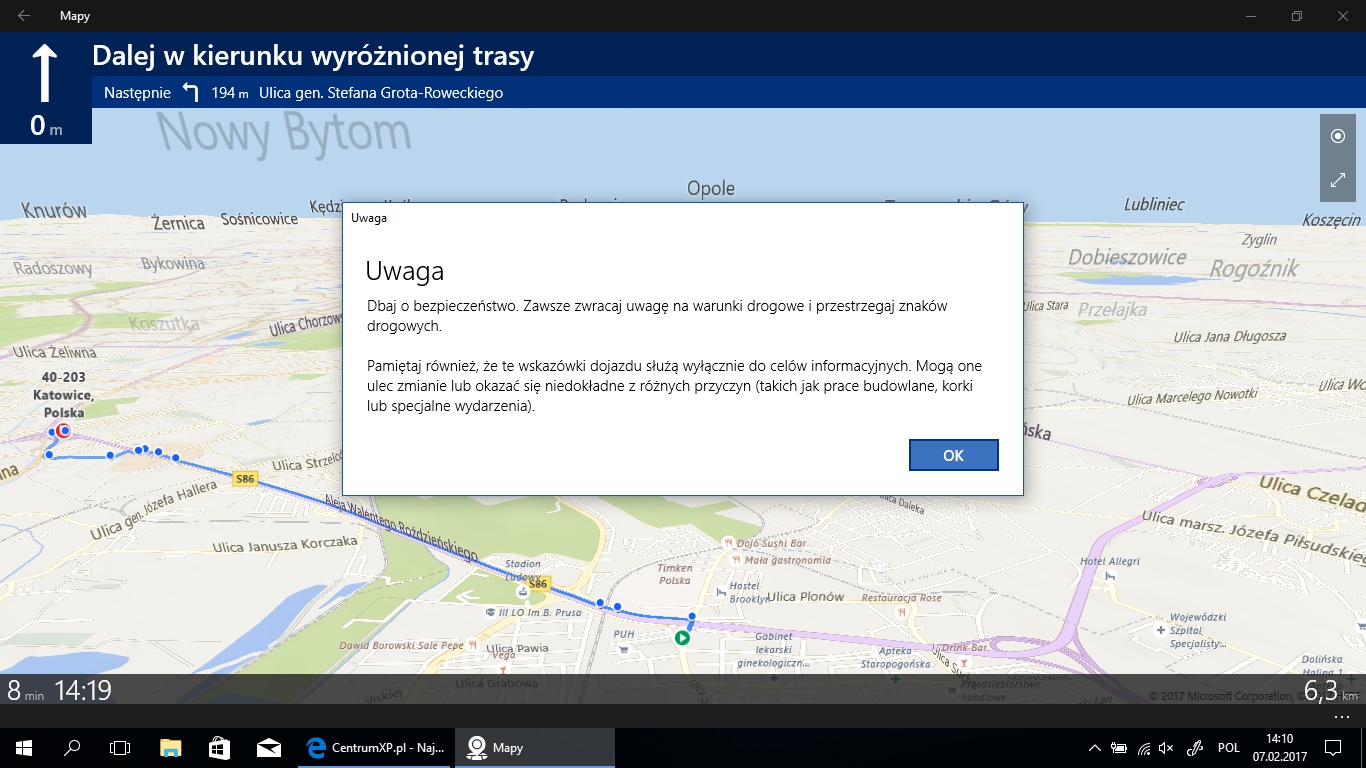Open the battery status tray icon
Image resolution: width=1366 pixels, height=768 pixels.
click(1119, 748)
